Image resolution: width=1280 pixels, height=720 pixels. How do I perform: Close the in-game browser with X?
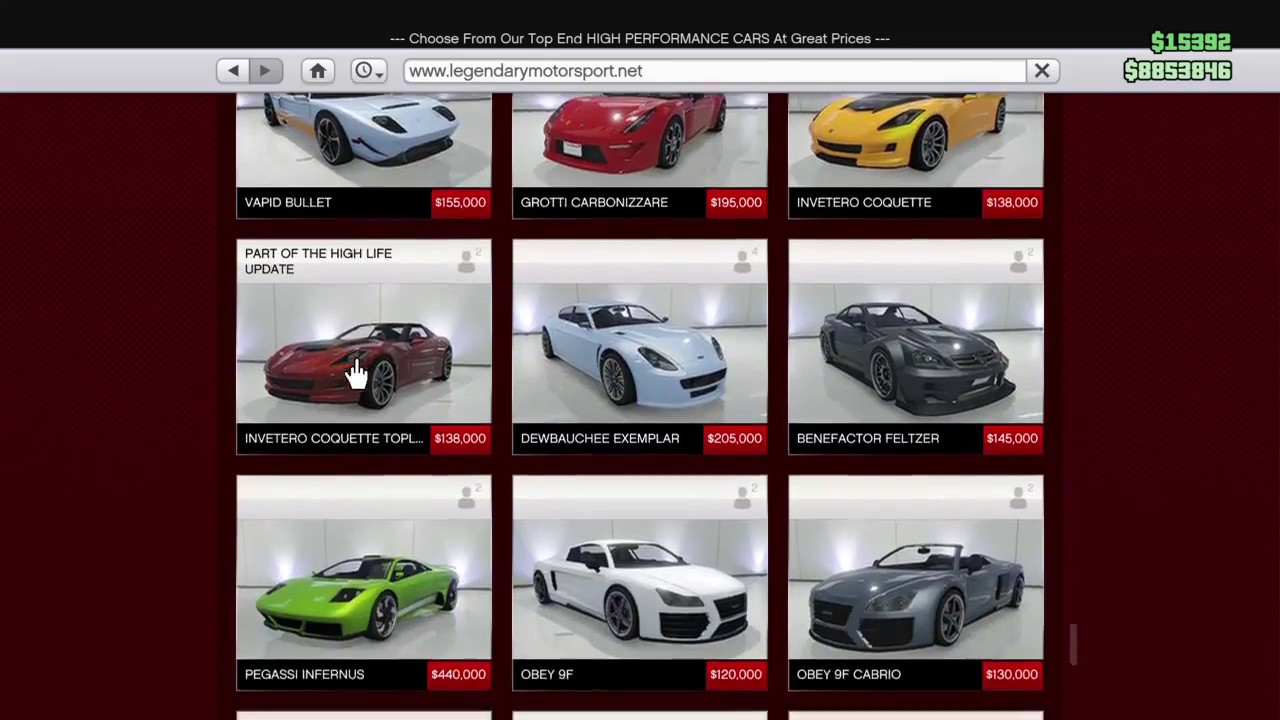[x=1042, y=71]
